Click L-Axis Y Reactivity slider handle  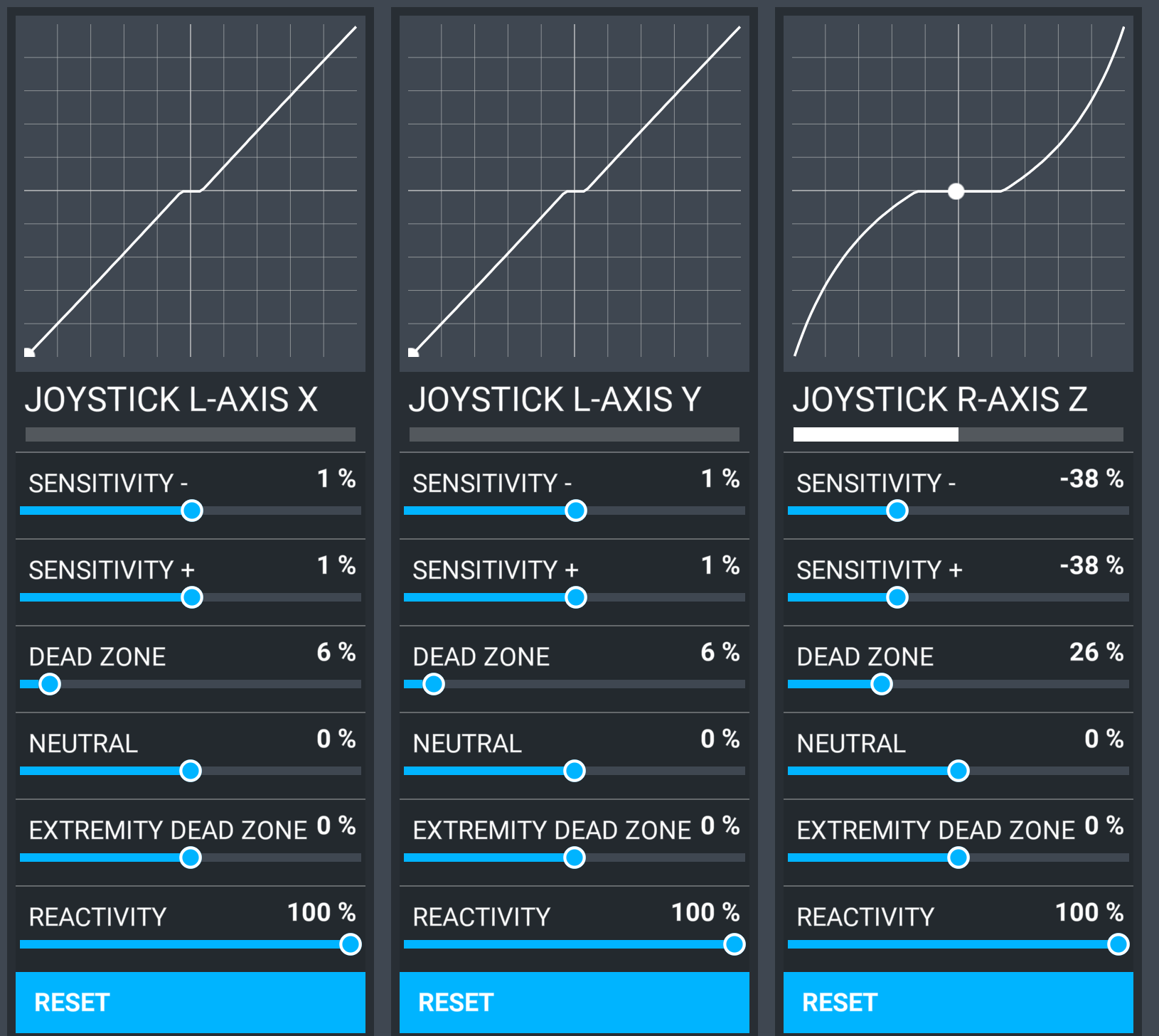pos(735,944)
